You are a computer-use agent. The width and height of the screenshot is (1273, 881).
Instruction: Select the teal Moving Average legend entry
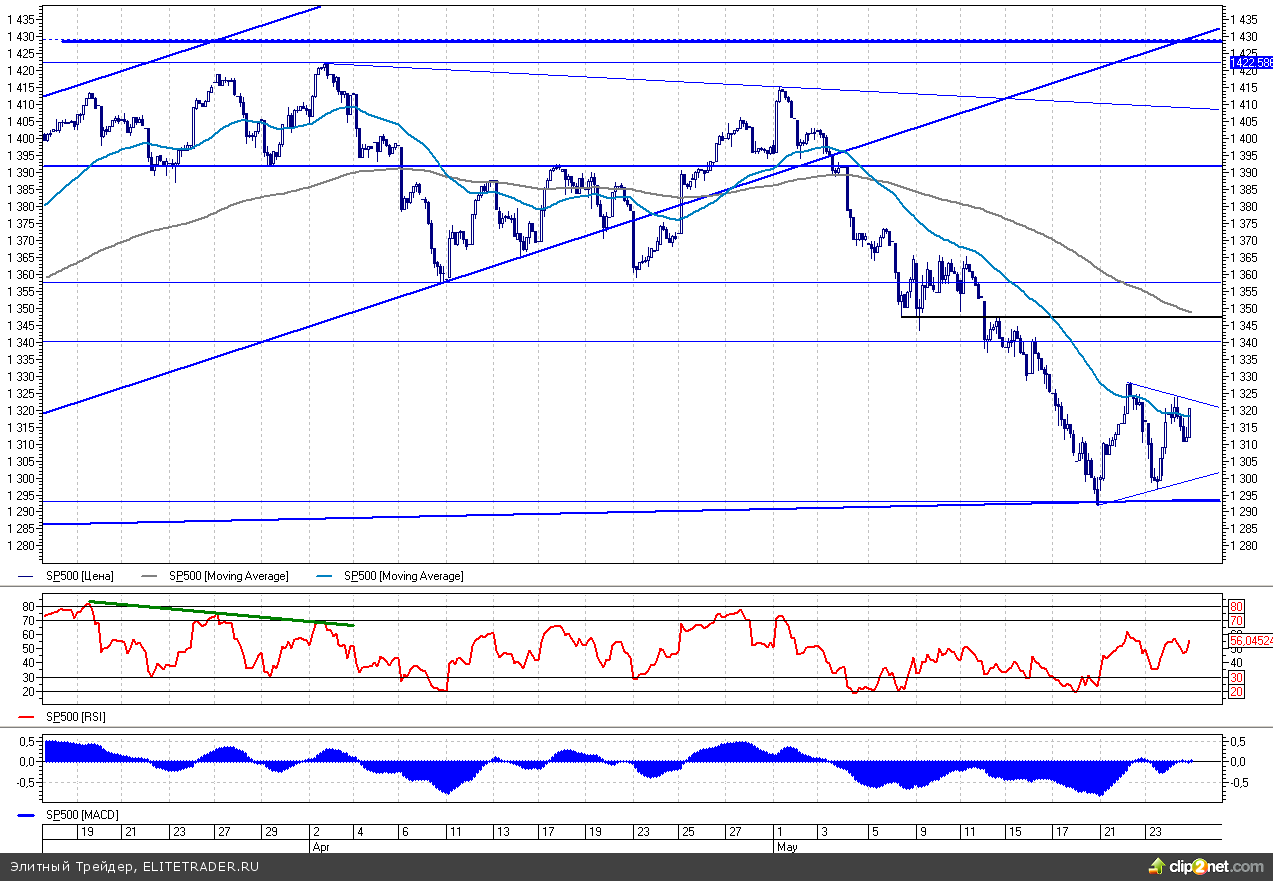tap(403, 576)
